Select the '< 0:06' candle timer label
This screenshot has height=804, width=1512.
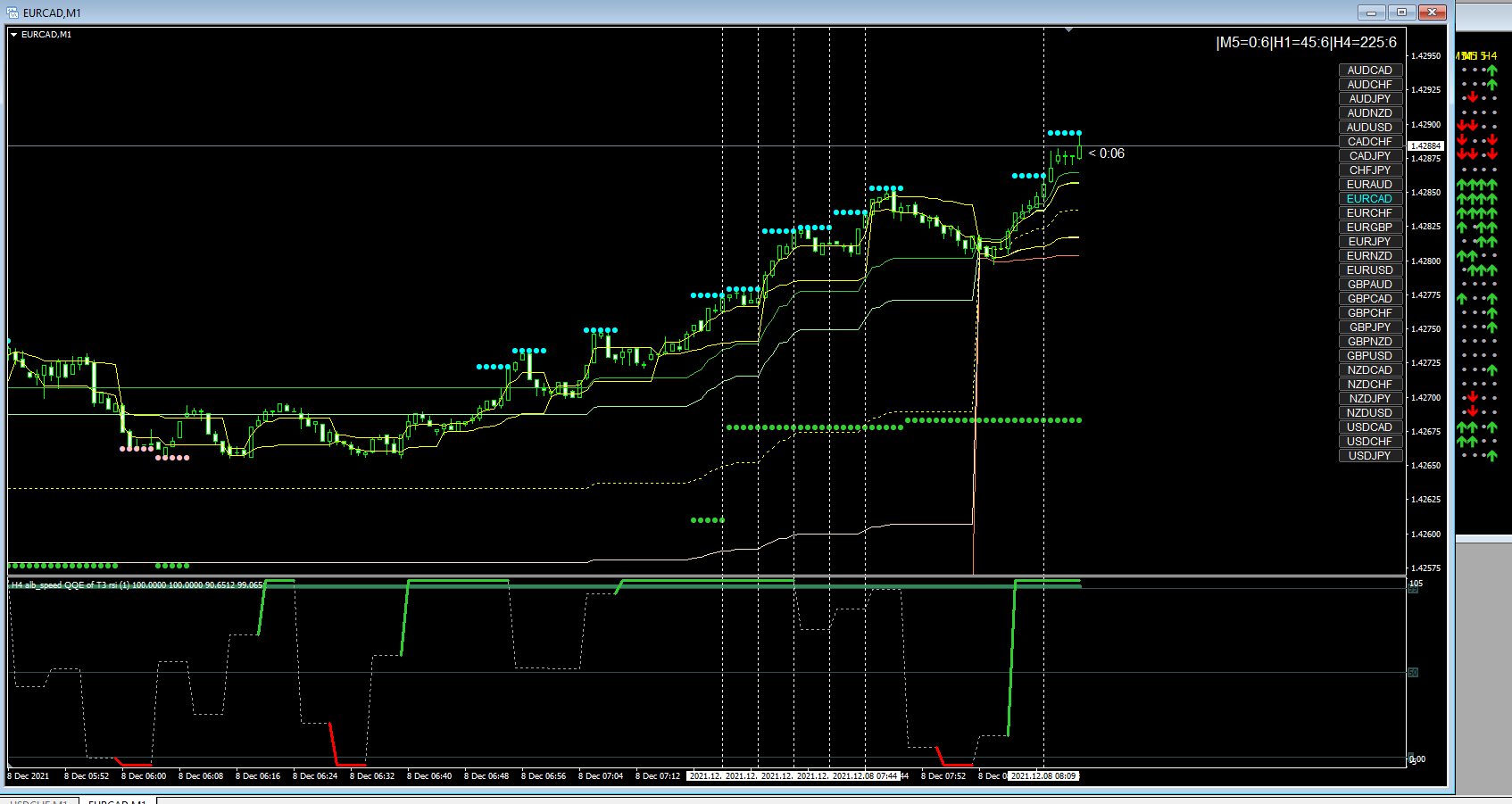click(x=1107, y=153)
